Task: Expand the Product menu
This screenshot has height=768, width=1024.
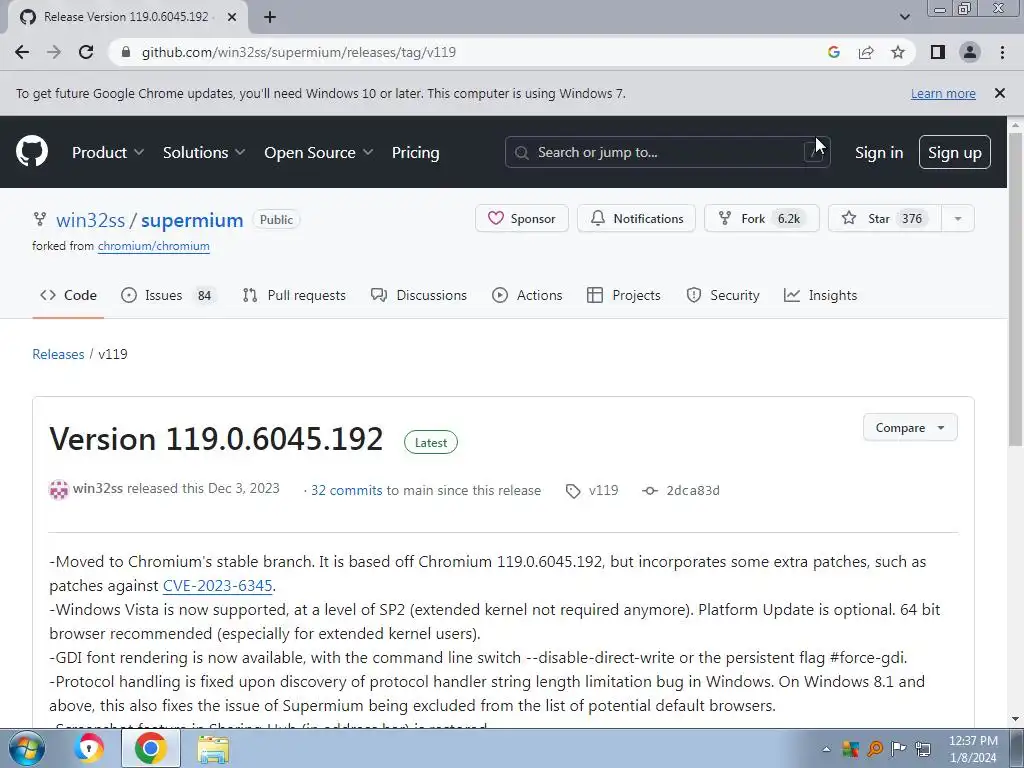Action: point(108,152)
